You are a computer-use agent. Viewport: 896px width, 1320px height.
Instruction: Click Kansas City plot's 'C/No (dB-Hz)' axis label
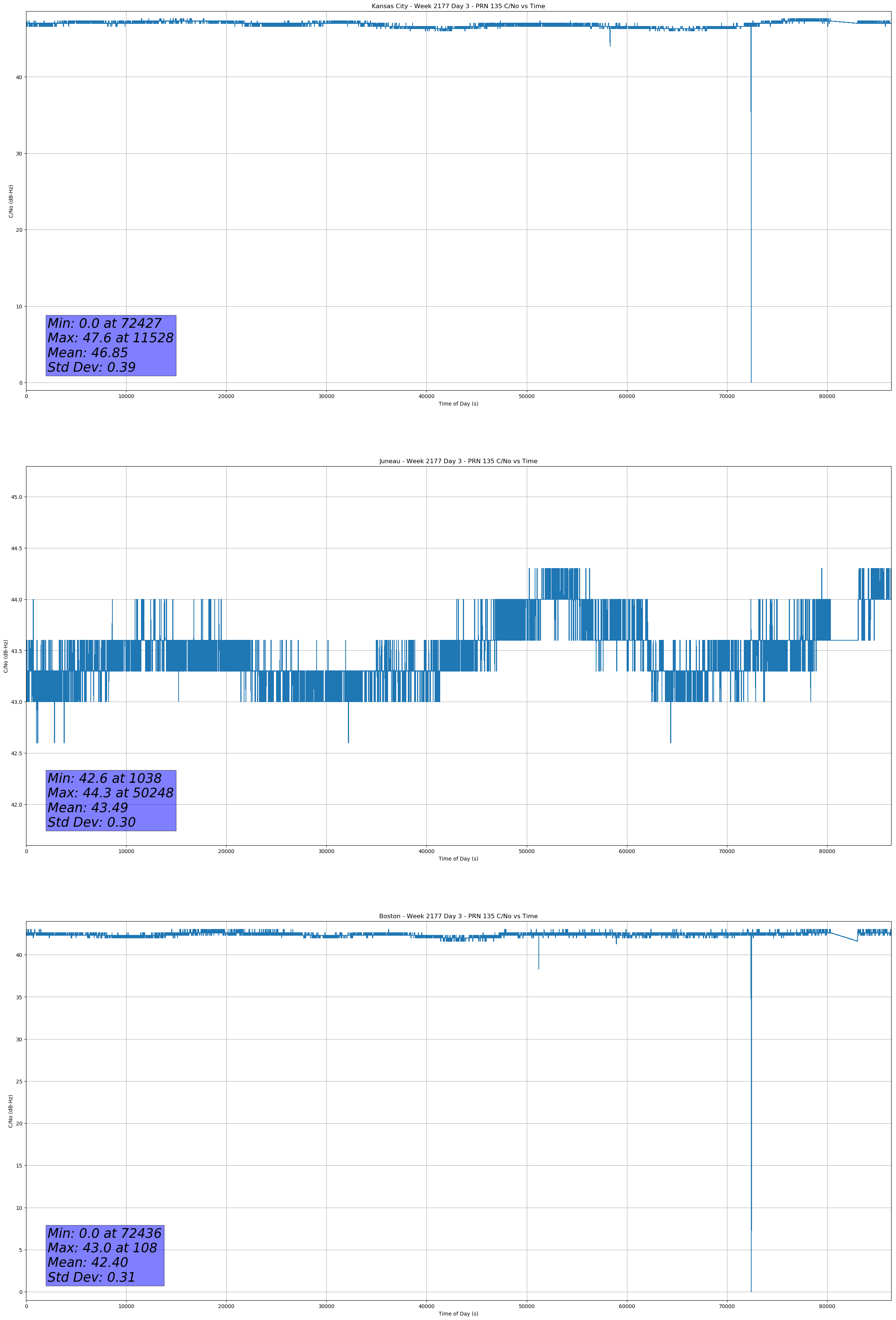tap(11, 201)
